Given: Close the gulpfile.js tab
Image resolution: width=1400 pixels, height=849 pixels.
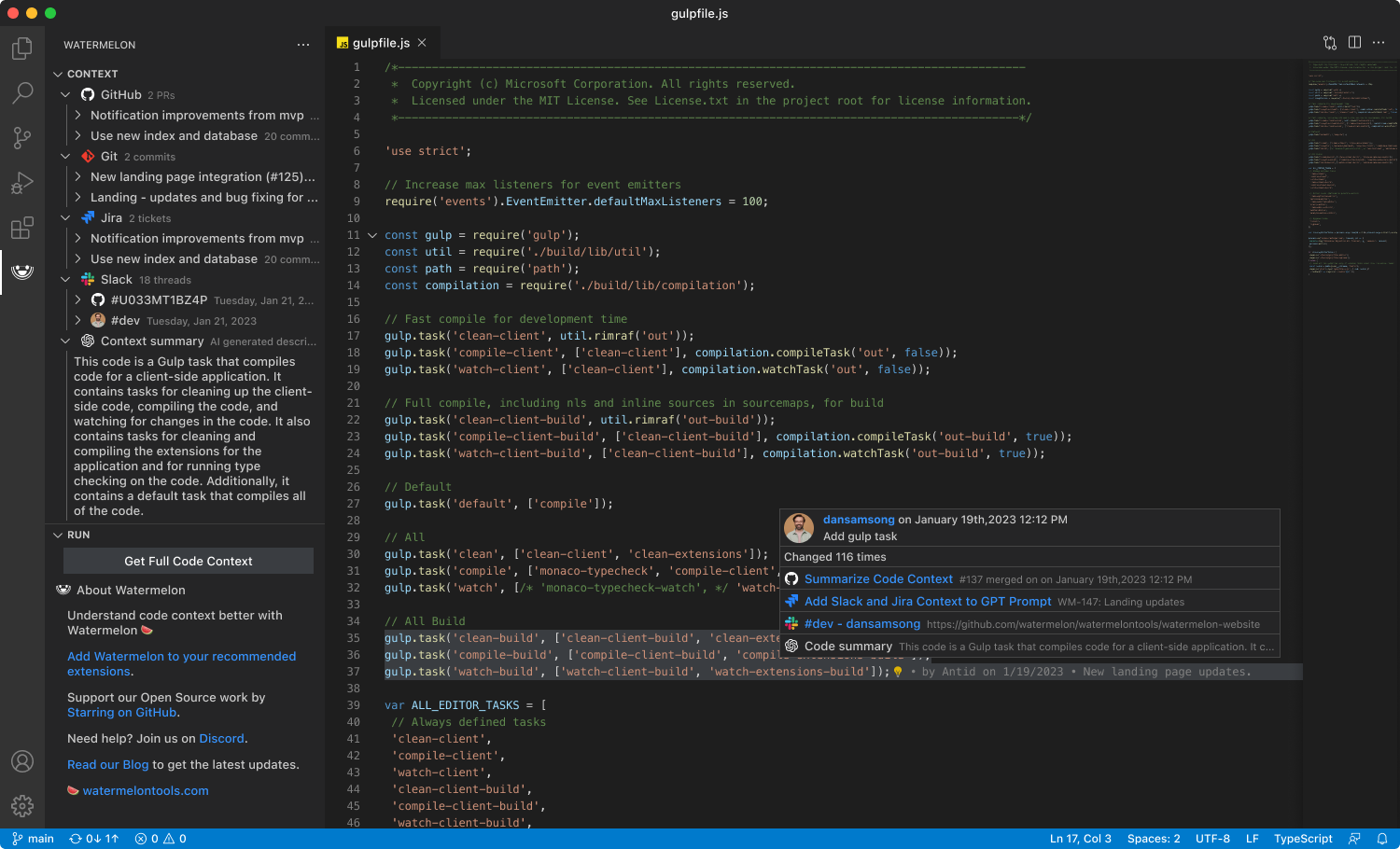Looking at the screenshot, I should point(422,43).
